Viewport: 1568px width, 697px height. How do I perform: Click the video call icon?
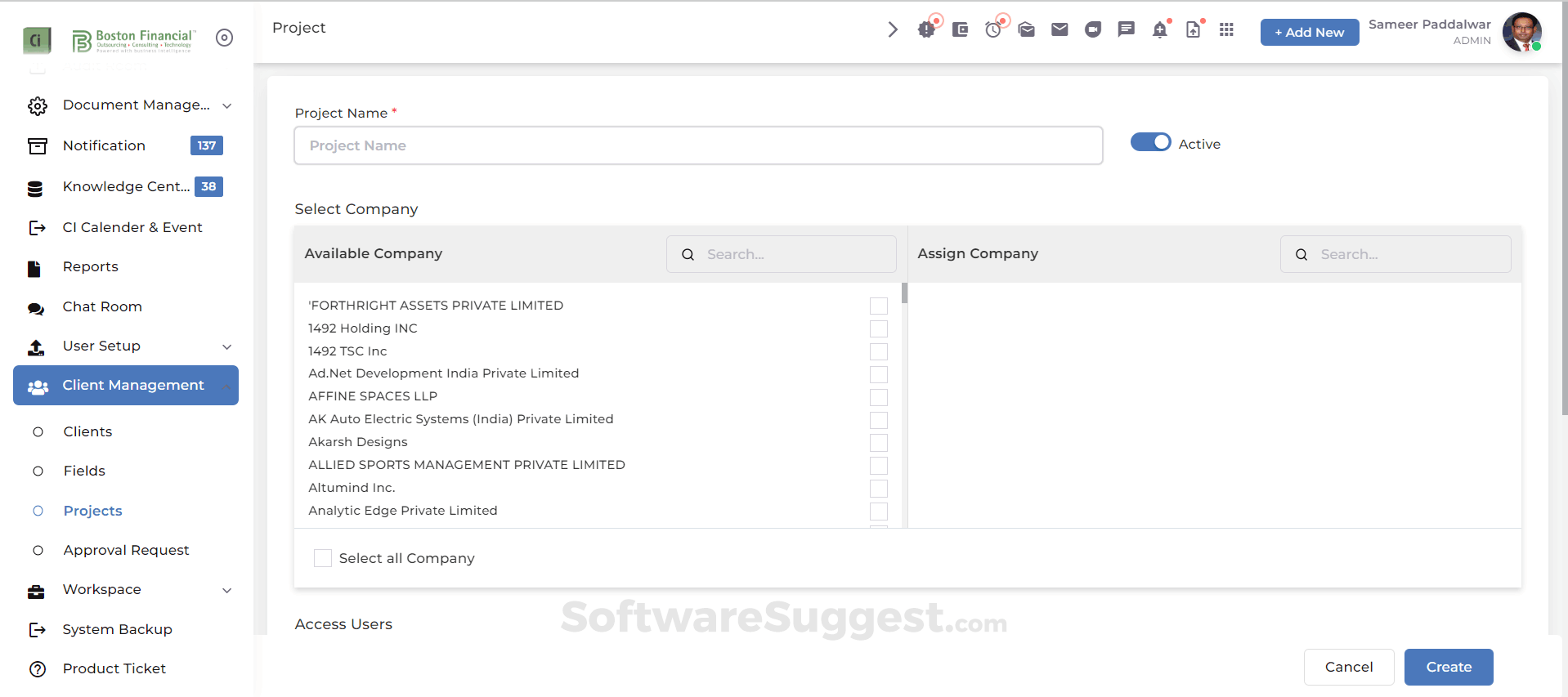(1093, 29)
